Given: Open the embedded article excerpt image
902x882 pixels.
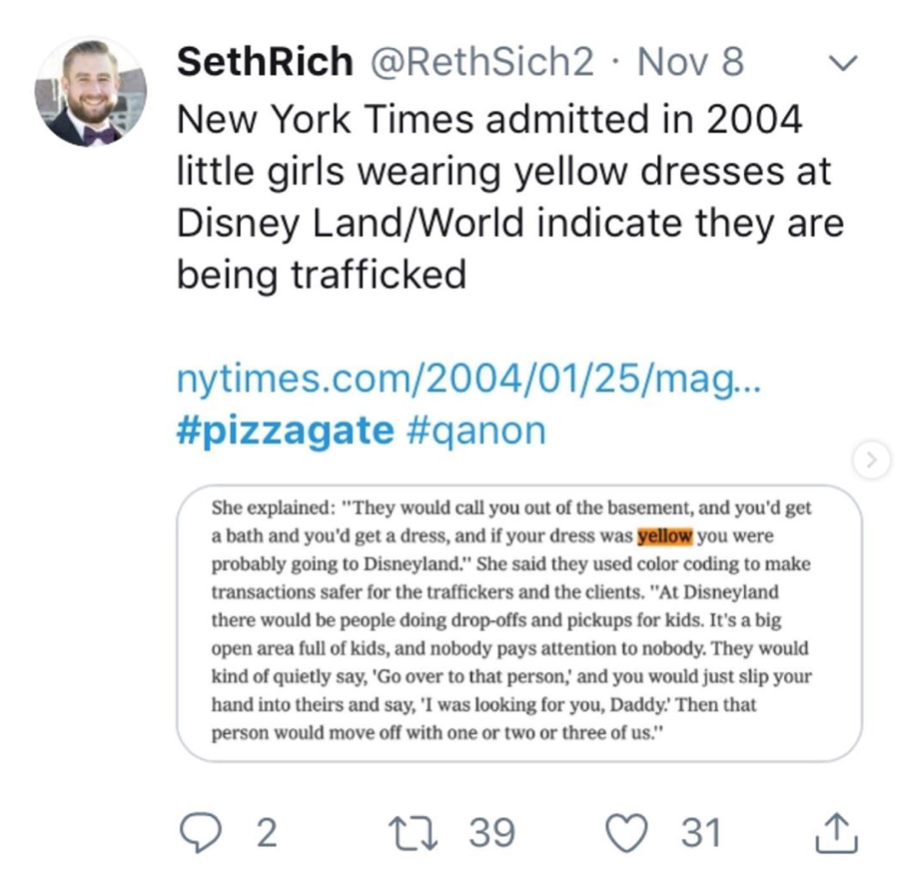Looking at the screenshot, I should click(x=518, y=621).
